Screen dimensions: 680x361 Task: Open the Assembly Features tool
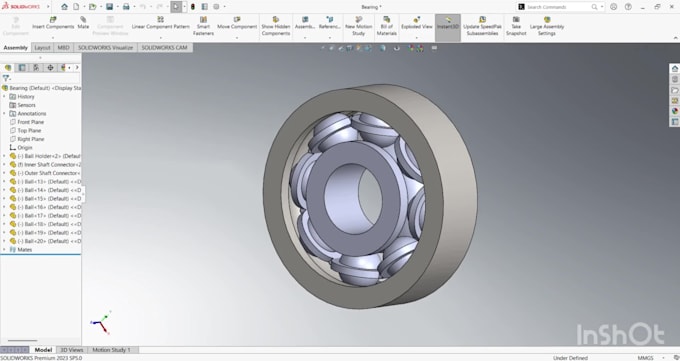(x=305, y=23)
